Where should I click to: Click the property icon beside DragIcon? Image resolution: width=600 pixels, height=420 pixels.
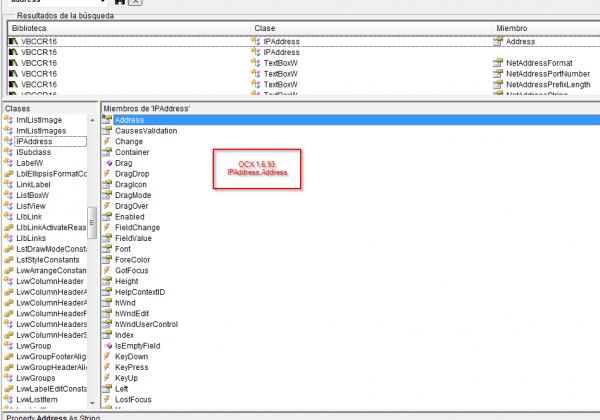click(x=107, y=184)
